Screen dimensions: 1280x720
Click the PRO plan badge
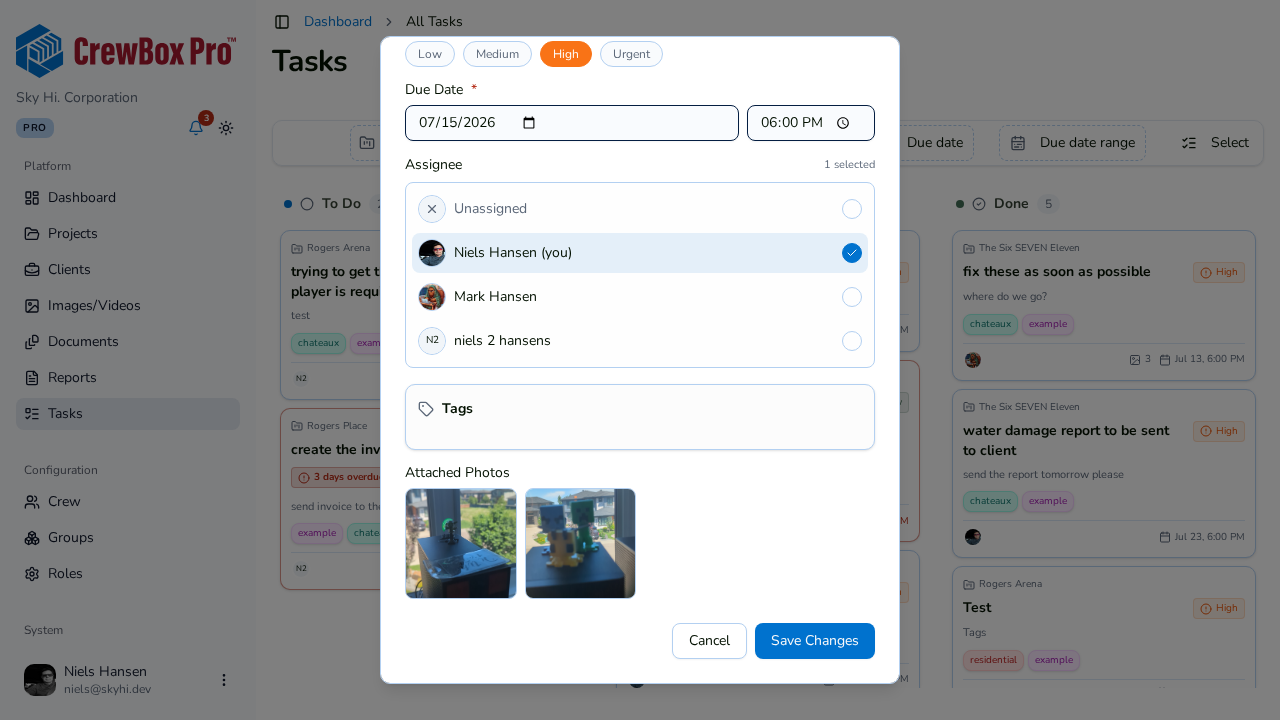pos(35,128)
